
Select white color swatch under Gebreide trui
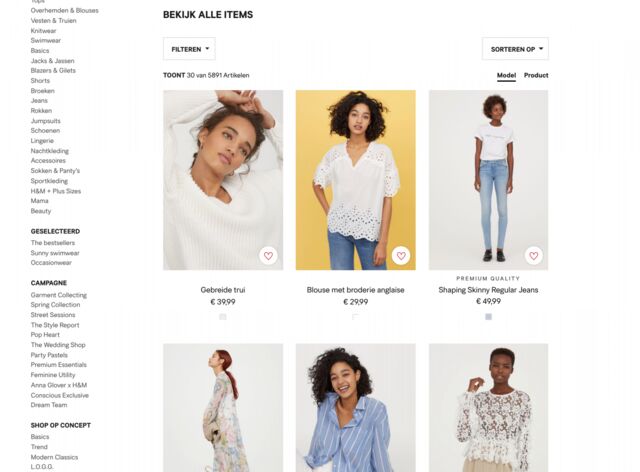pos(223,317)
